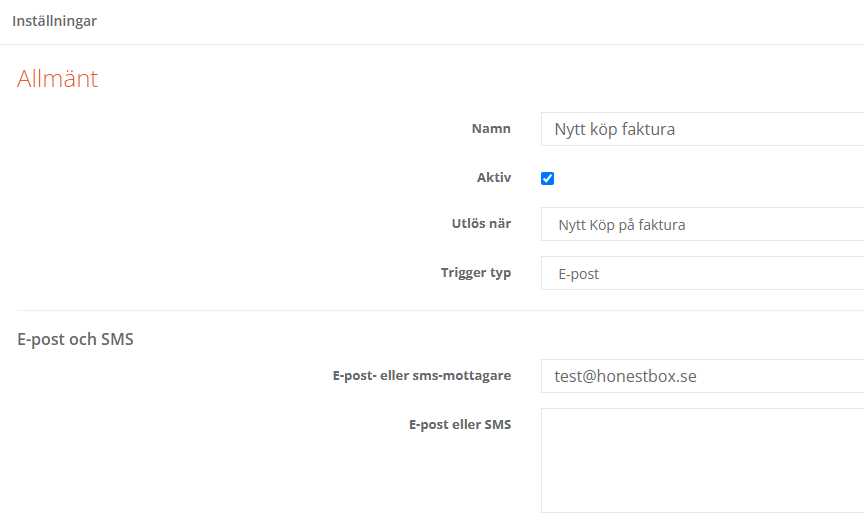Click the E-post- eller sms-mottagare label
The width and height of the screenshot is (864, 522).
(x=422, y=376)
